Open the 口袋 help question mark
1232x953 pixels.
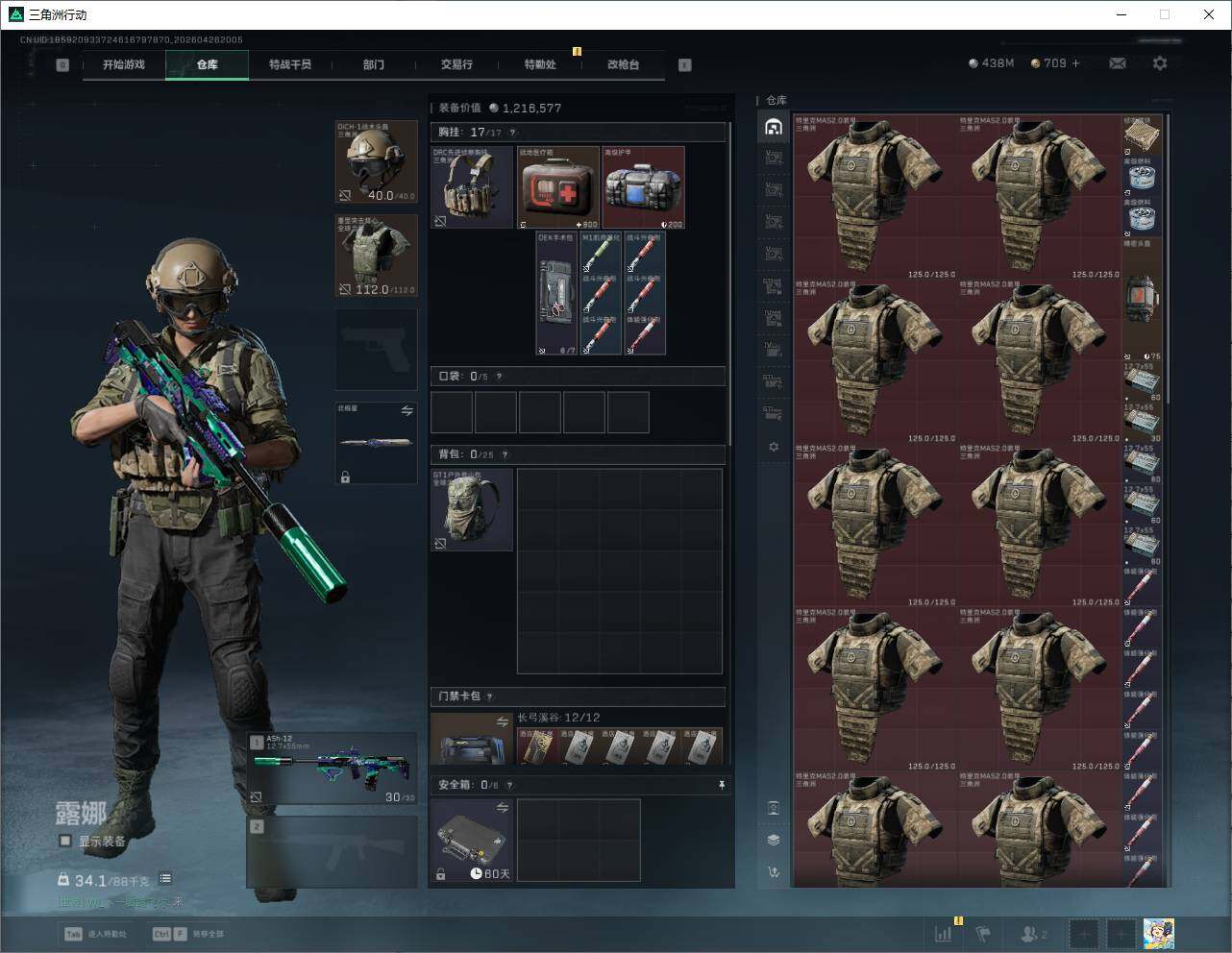(x=499, y=377)
